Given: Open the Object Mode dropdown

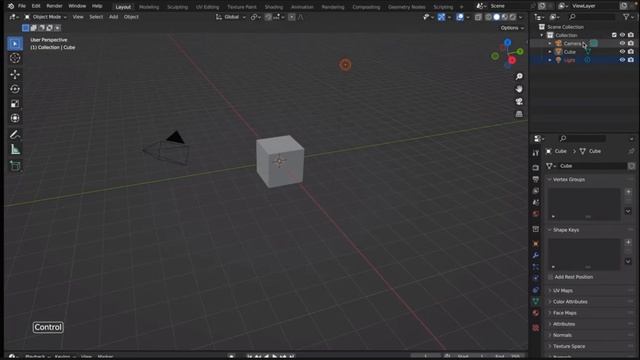Looking at the screenshot, I should (46, 17).
